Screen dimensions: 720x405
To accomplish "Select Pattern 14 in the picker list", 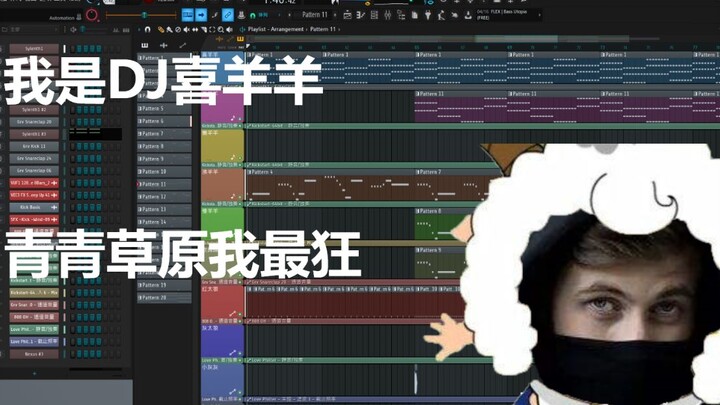I will coord(164,222).
